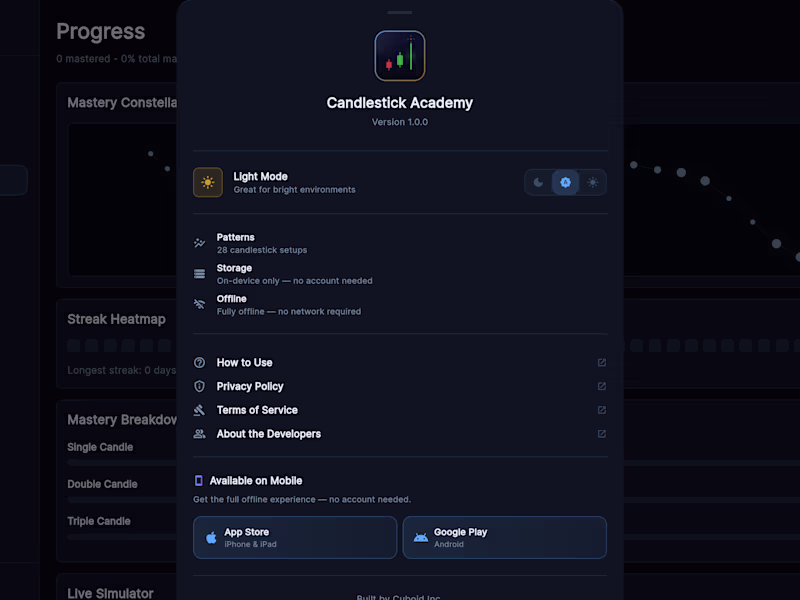Expand the Triple Candle breakdown section
Viewport: 800px width, 600px height.
click(x=98, y=521)
